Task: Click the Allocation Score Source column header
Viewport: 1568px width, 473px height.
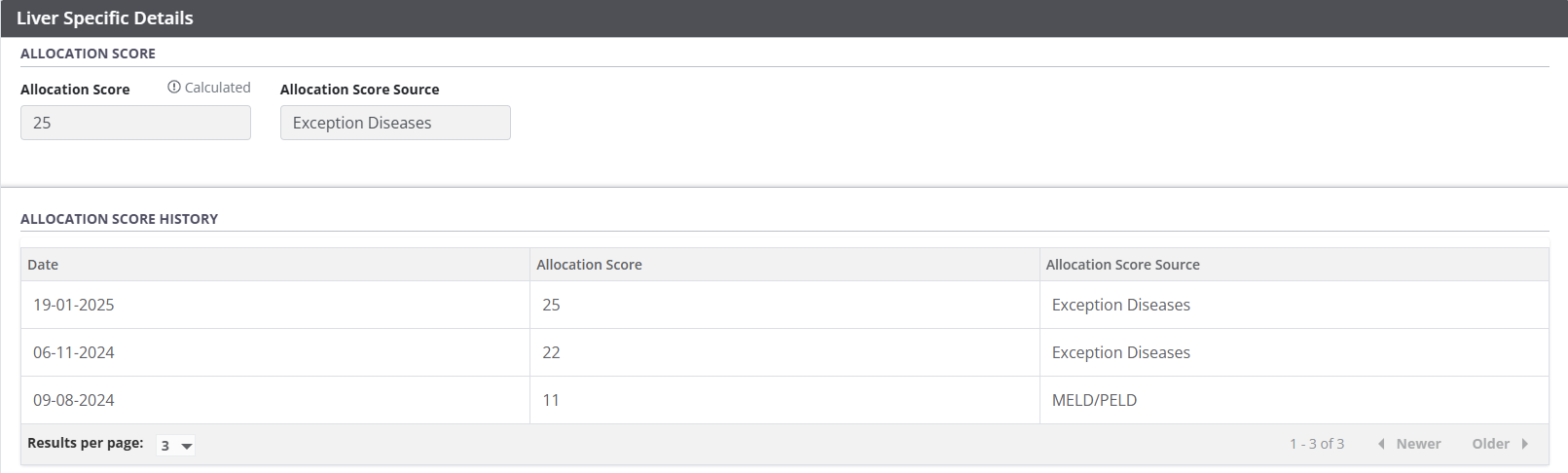Action: pos(1122,265)
